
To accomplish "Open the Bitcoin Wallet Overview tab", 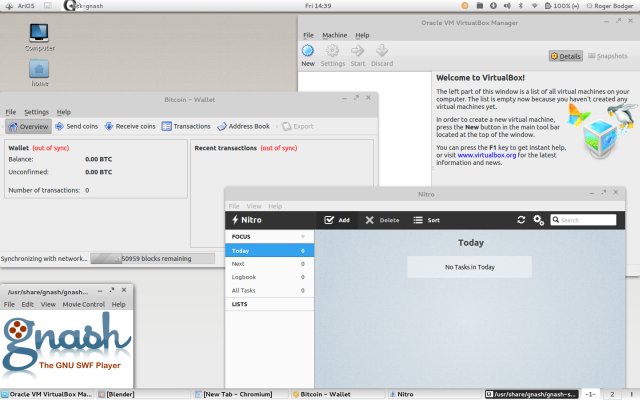I will pos(29,127).
